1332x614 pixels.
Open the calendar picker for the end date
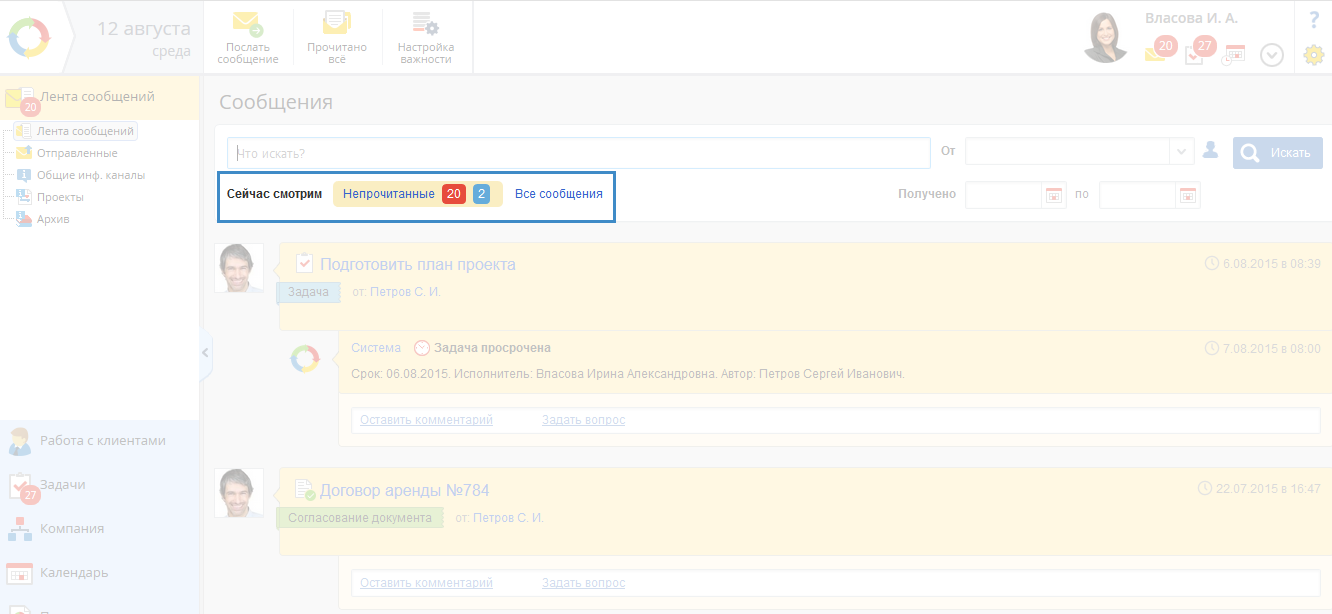click(x=1188, y=195)
